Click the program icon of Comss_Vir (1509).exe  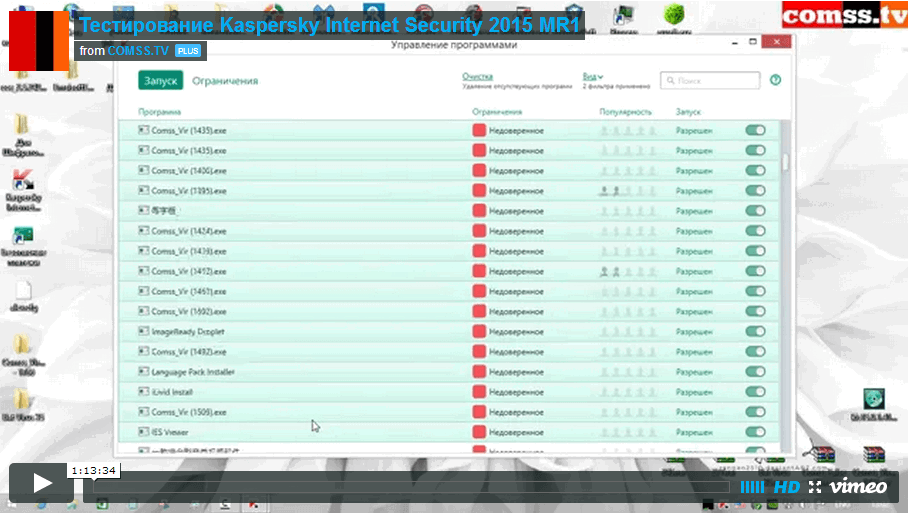144,412
